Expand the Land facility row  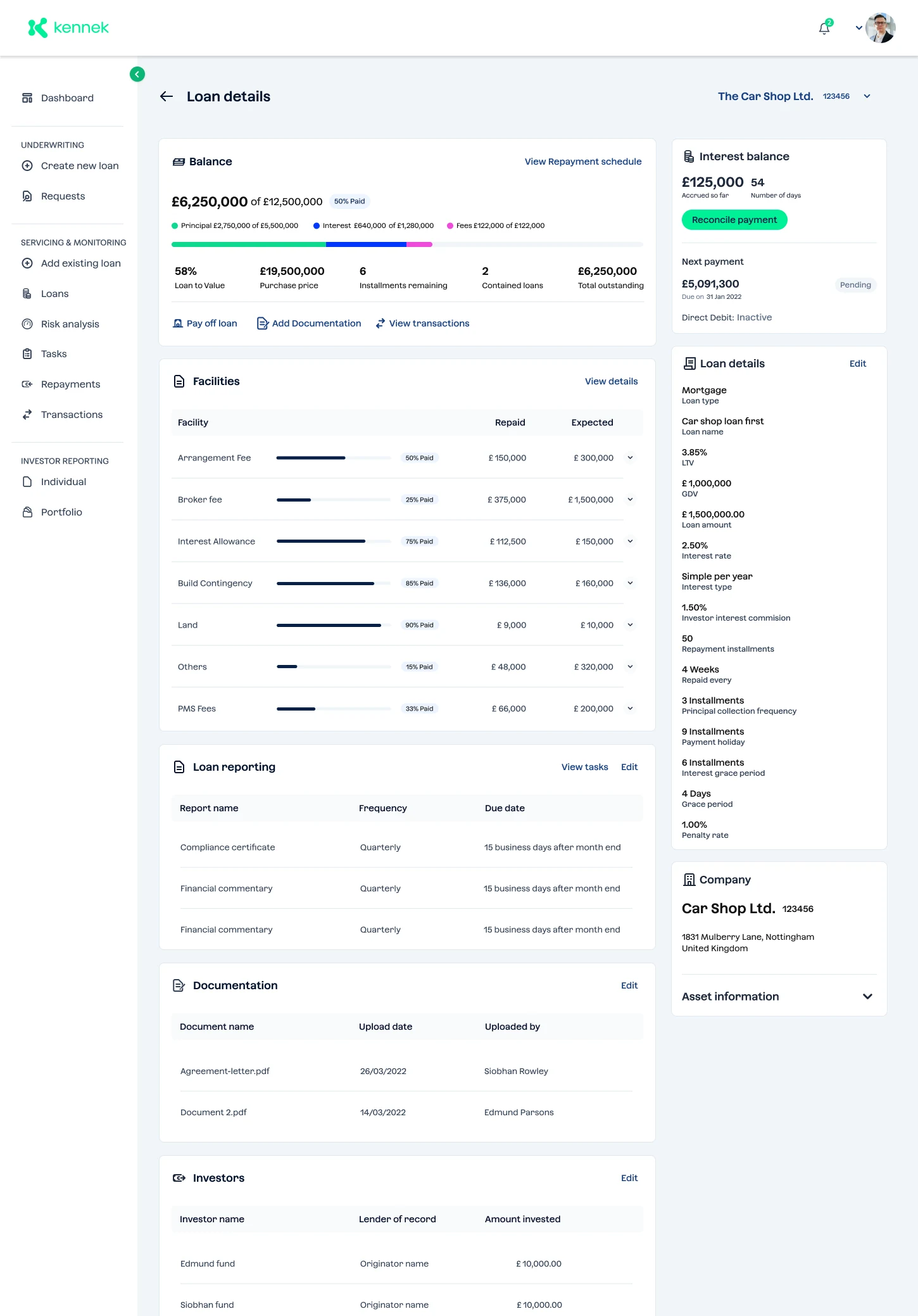click(x=630, y=625)
